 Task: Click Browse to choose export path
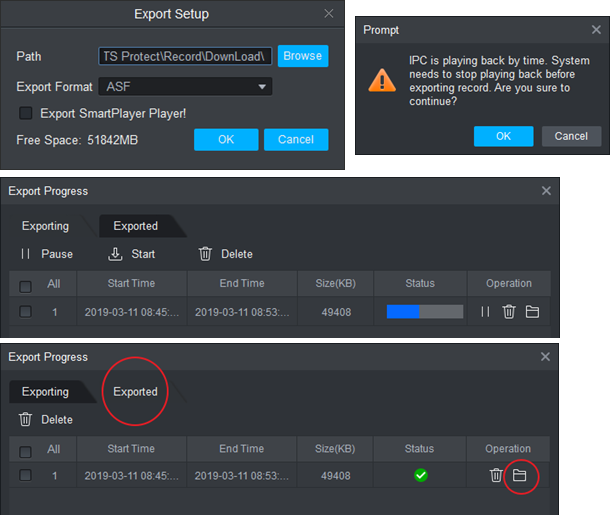[x=302, y=56]
